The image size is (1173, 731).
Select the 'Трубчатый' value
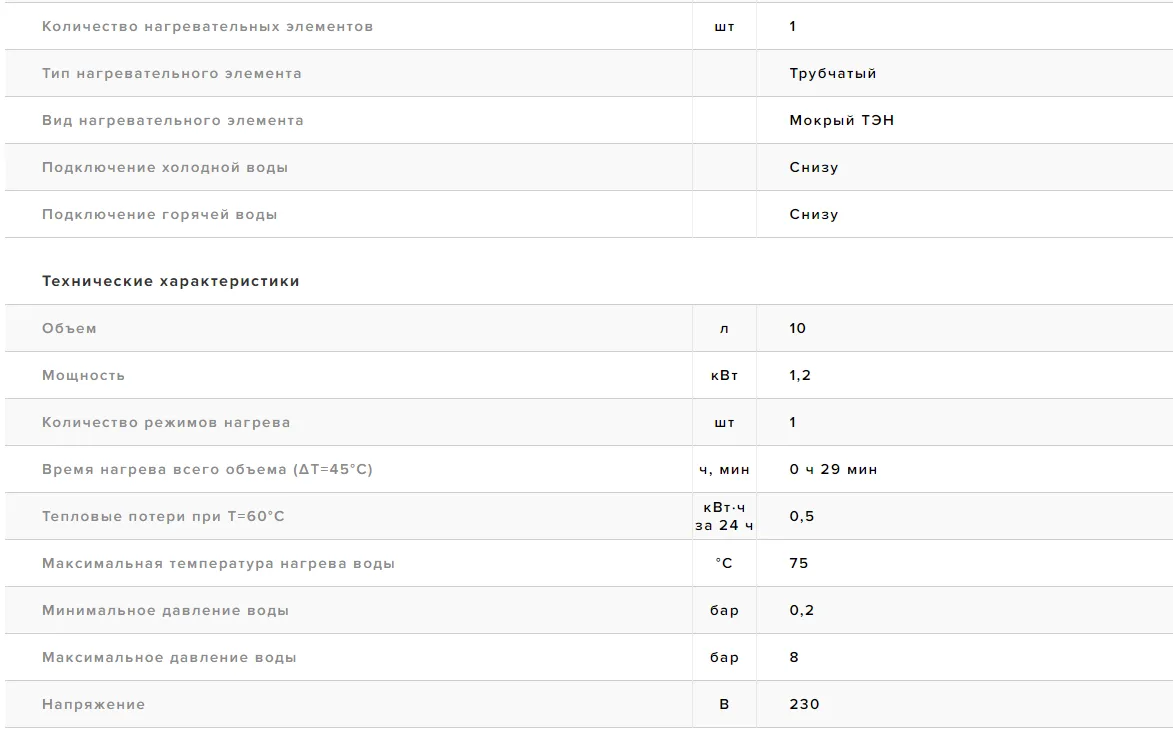(833, 74)
